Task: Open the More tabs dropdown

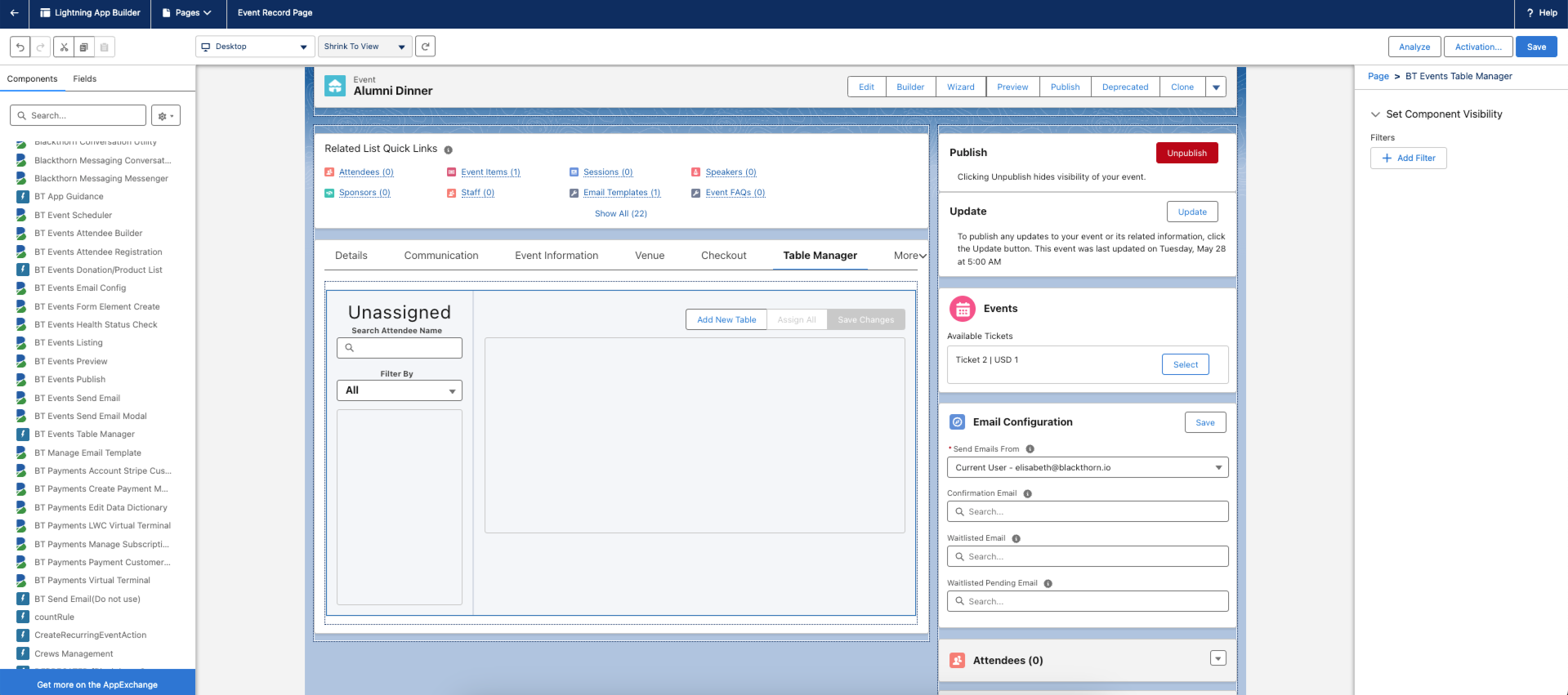Action: pos(909,256)
